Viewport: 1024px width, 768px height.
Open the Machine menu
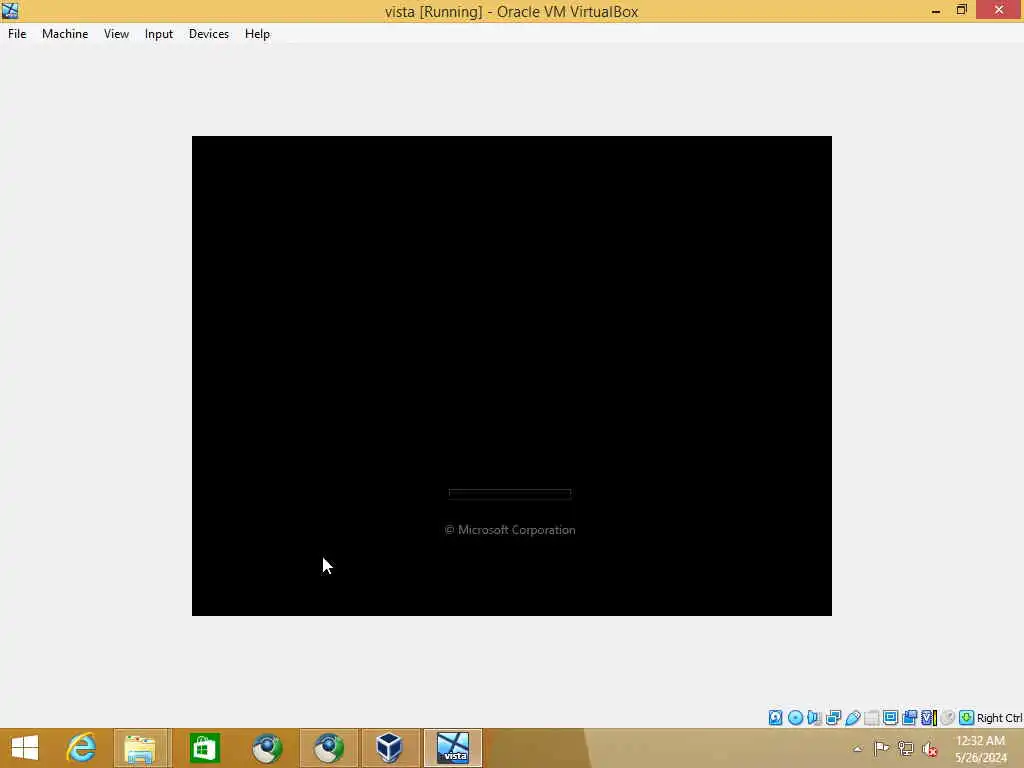[x=65, y=34]
